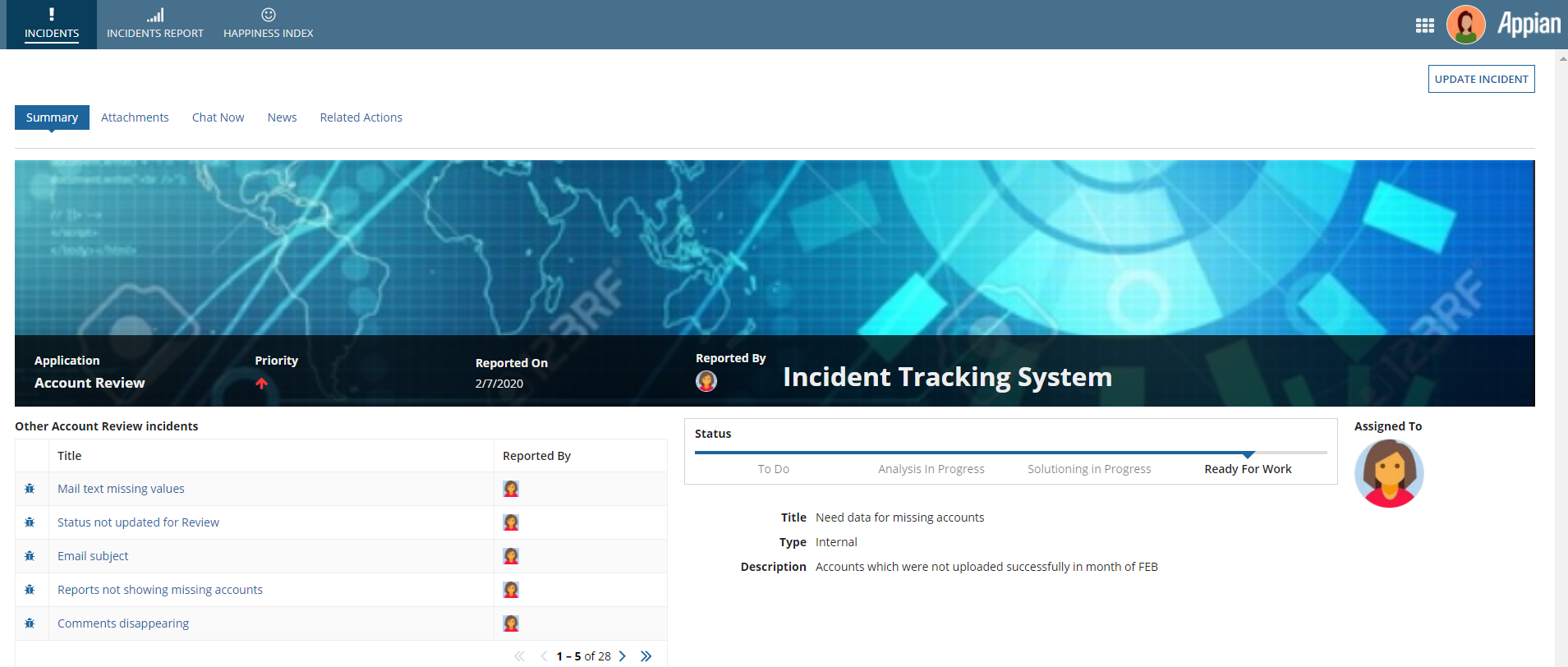The height and width of the screenshot is (667, 1568).
Task: Open the user profile avatar menu
Action: pos(1466,25)
